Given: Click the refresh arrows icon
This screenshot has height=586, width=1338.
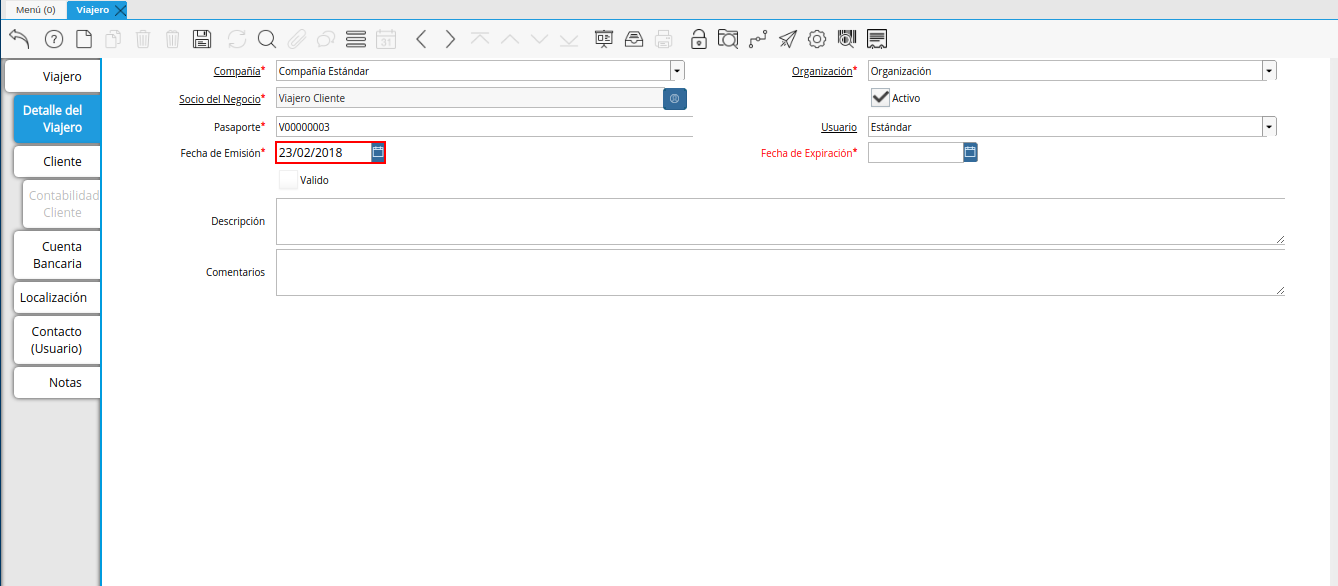Looking at the screenshot, I should (237, 39).
